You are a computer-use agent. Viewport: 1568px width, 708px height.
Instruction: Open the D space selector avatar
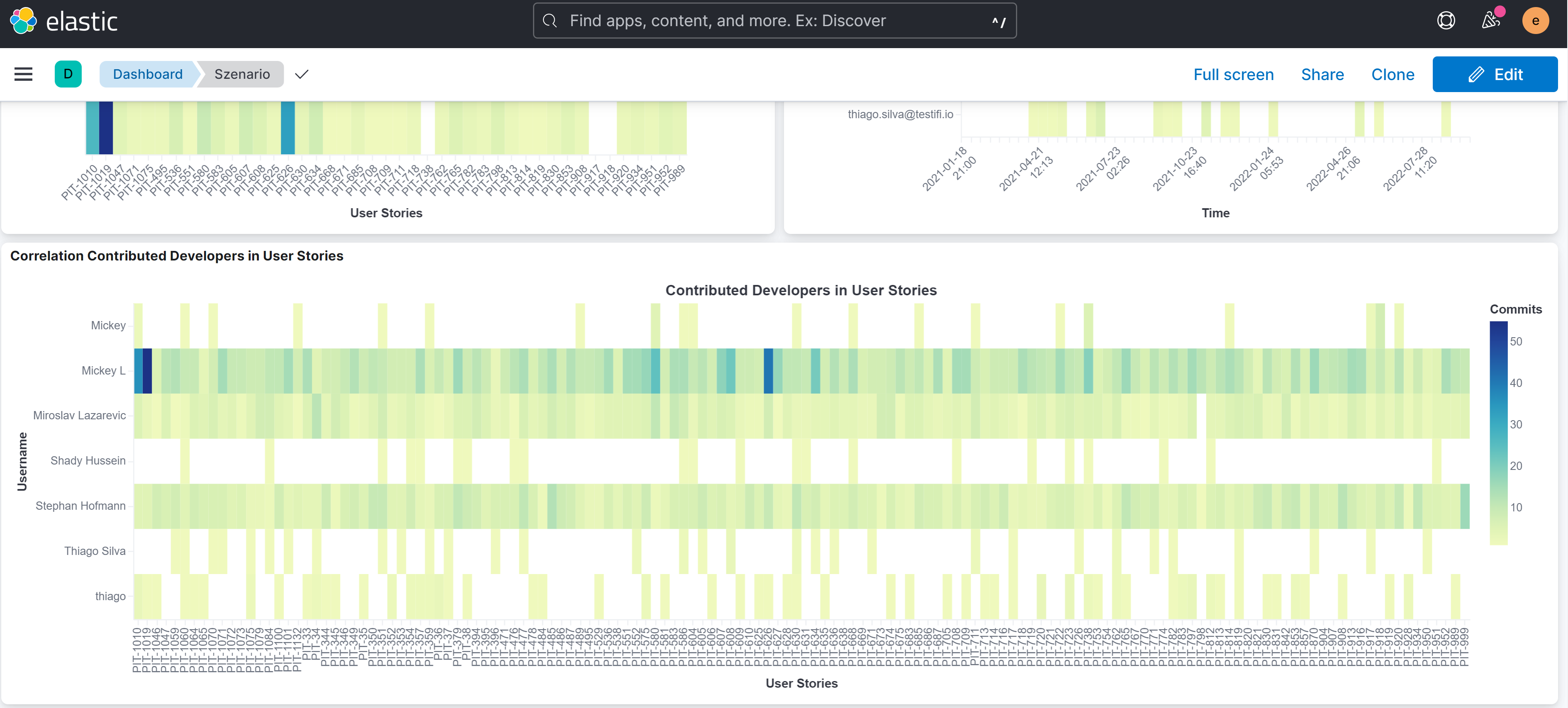point(68,74)
